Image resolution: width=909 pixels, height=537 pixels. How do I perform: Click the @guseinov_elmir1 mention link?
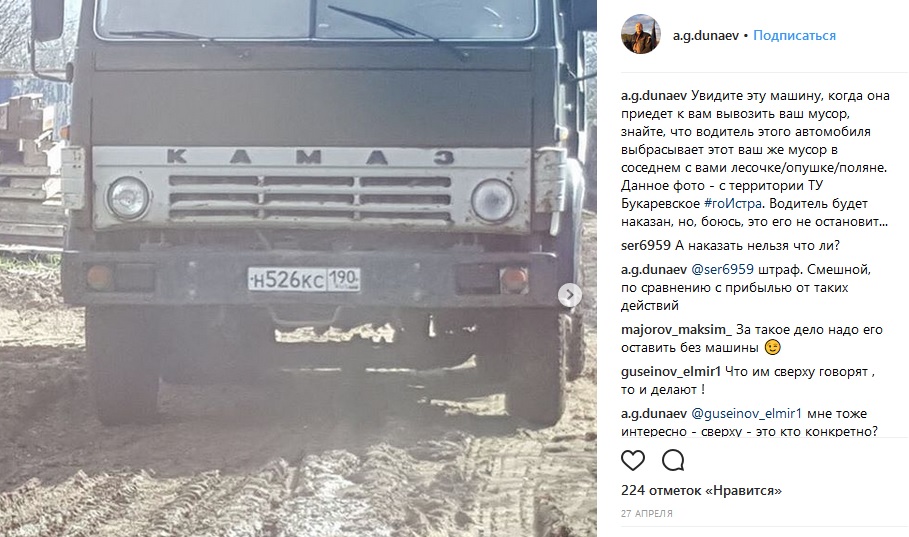pyautogui.click(x=747, y=413)
